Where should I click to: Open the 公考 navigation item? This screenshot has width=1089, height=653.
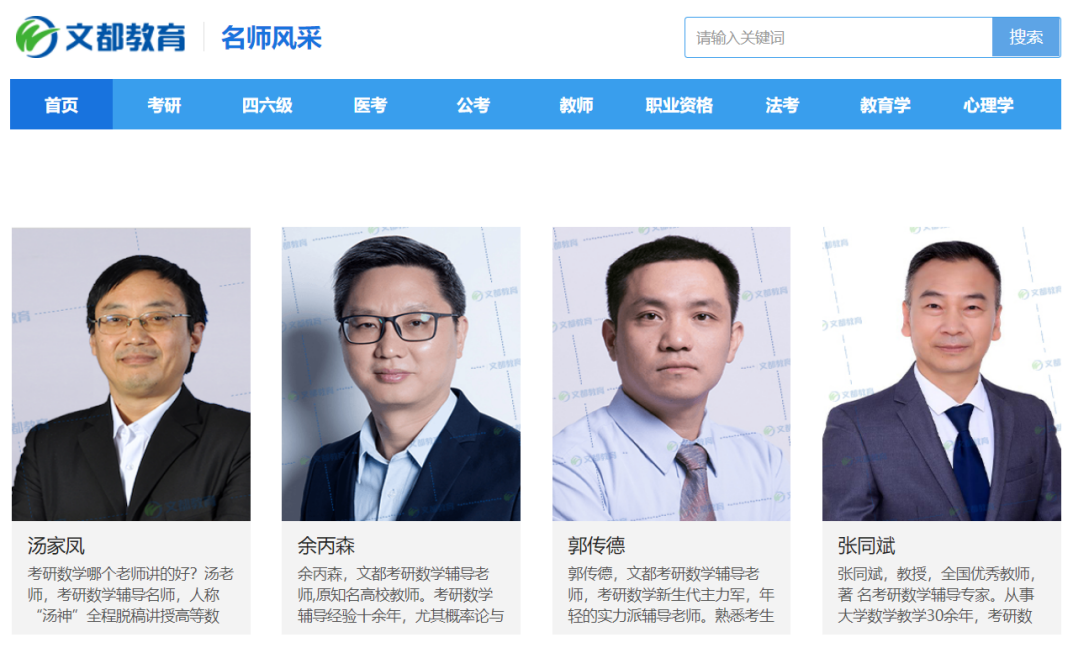[473, 105]
